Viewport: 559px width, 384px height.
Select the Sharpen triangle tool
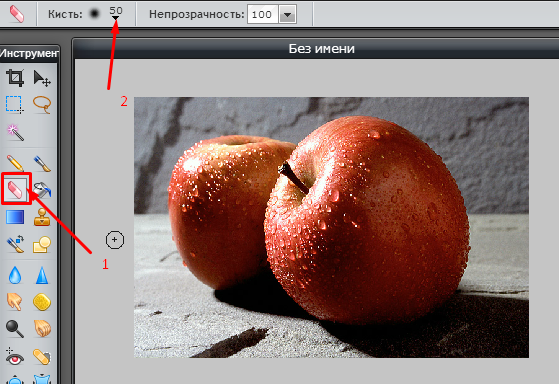tap(42, 276)
